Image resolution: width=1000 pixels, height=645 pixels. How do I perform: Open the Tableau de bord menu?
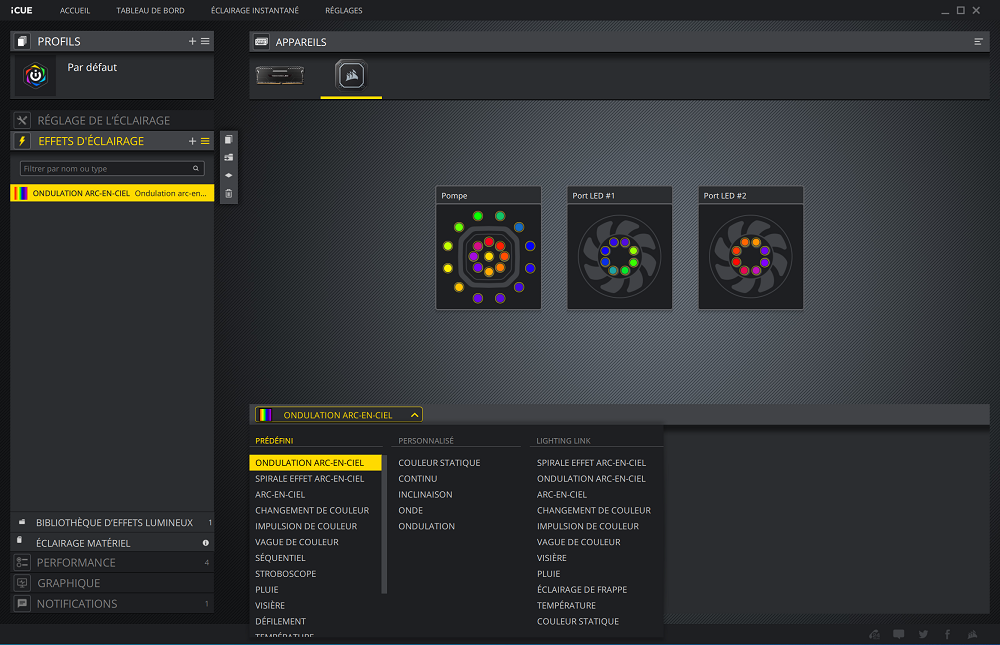coord(150,10)
